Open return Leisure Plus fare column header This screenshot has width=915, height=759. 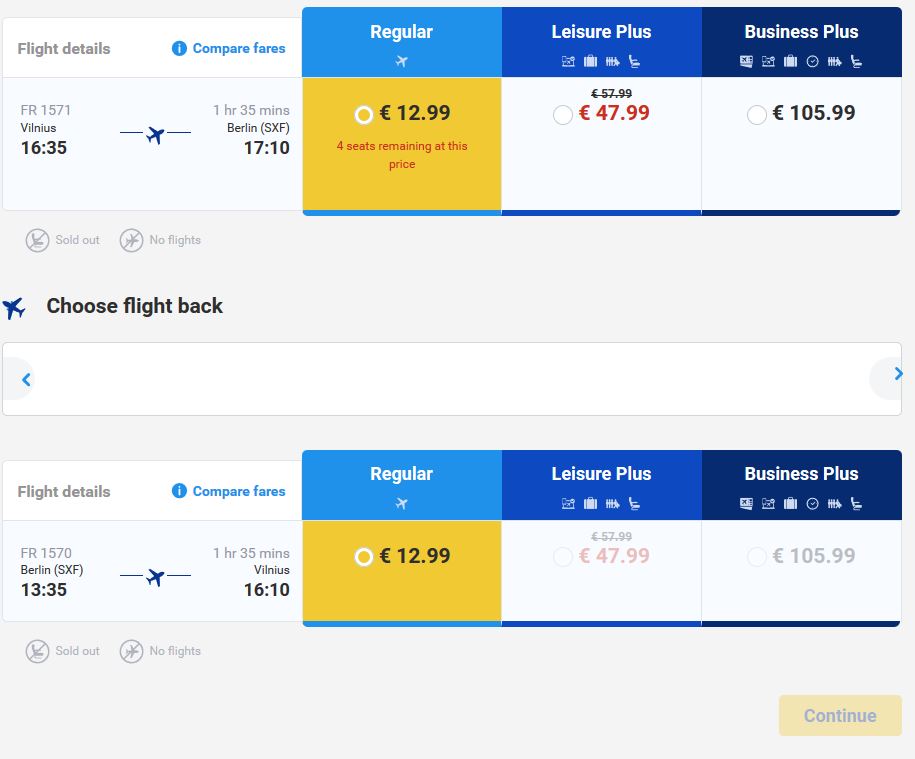click(x=602, y=485)
